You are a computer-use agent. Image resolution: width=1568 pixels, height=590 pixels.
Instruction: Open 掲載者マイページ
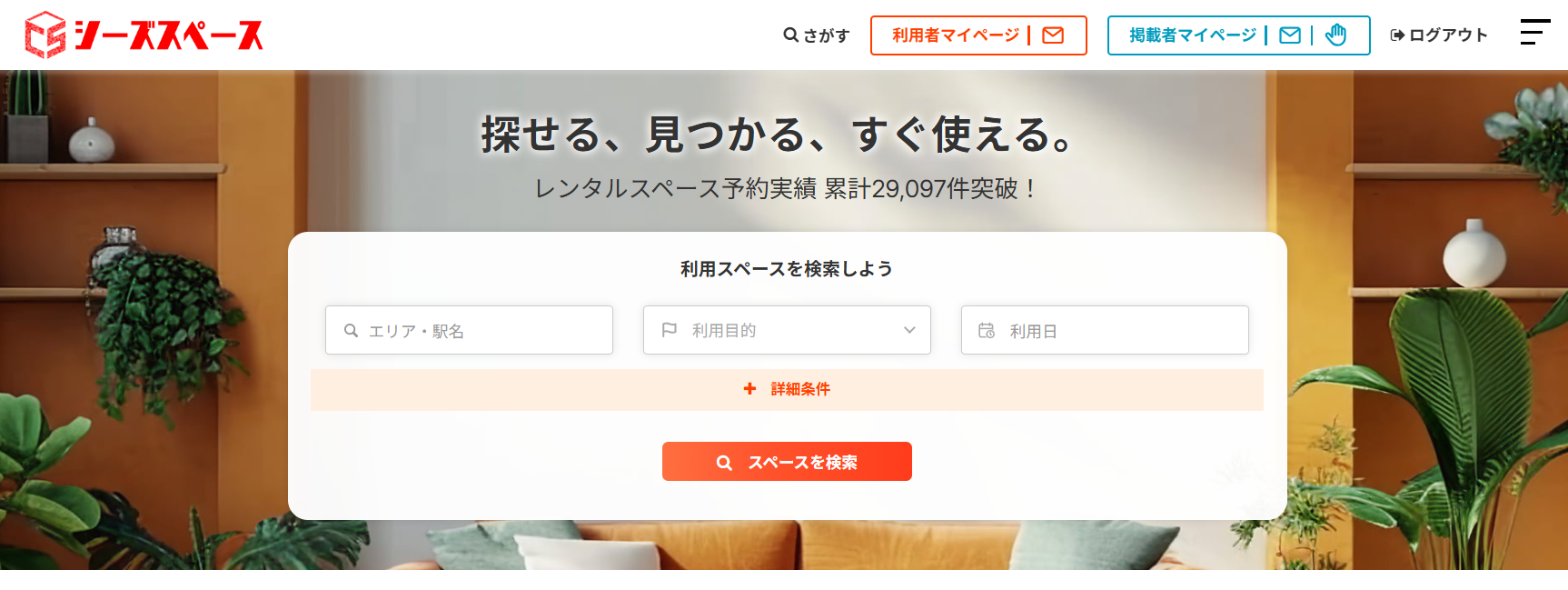point(1193,35)
